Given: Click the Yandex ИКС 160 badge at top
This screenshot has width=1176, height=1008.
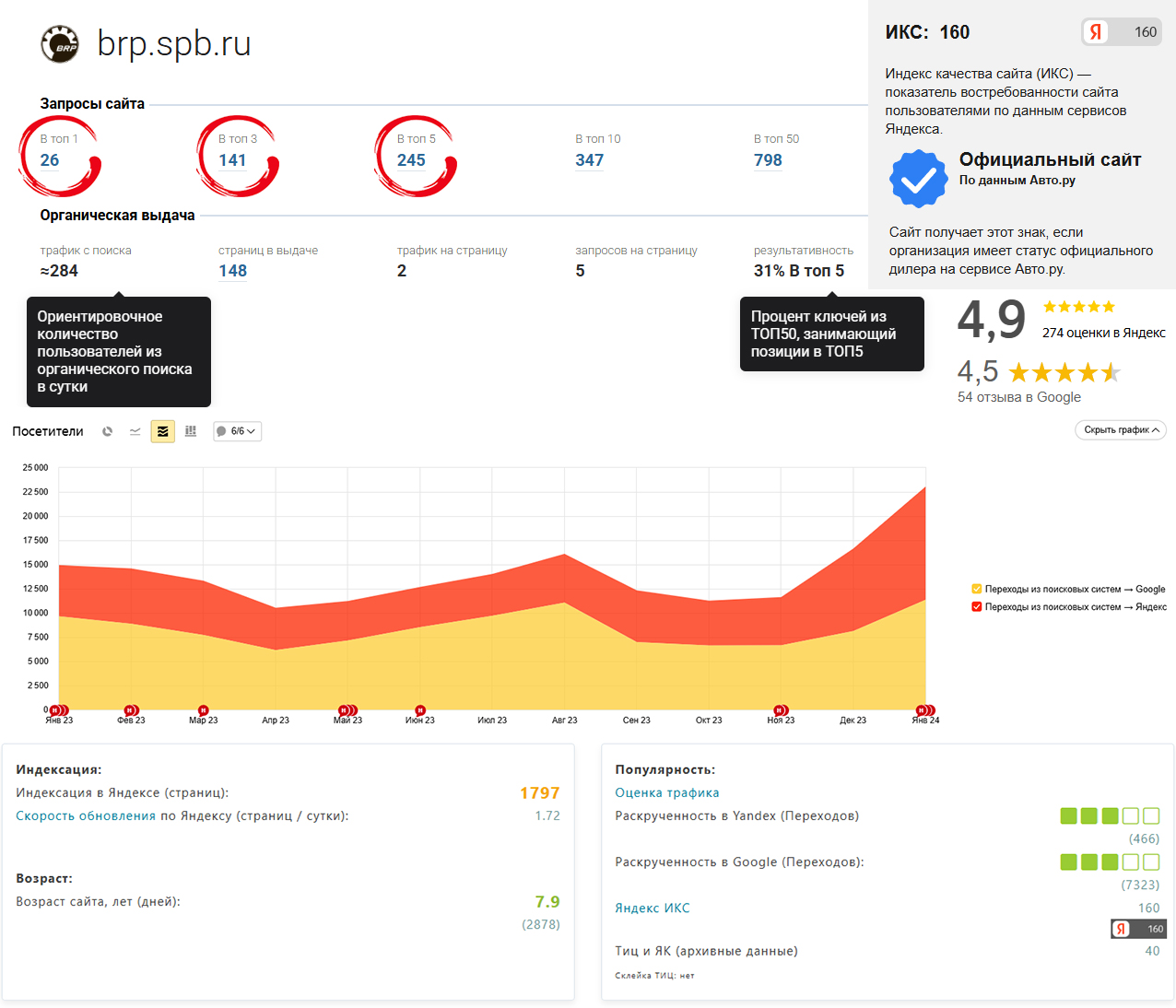Looking at the screenshot, I should pyautogui.click(x=1122, y=32).
